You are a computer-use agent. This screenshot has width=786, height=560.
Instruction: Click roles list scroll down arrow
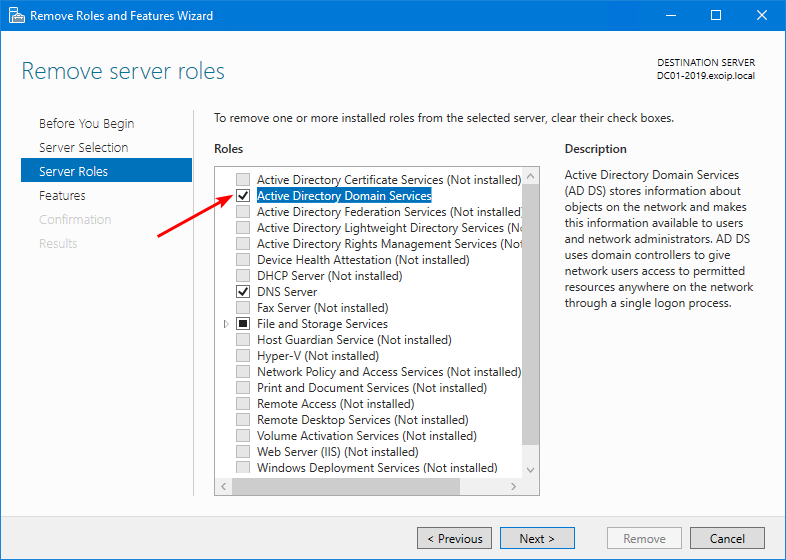point(530,467)
